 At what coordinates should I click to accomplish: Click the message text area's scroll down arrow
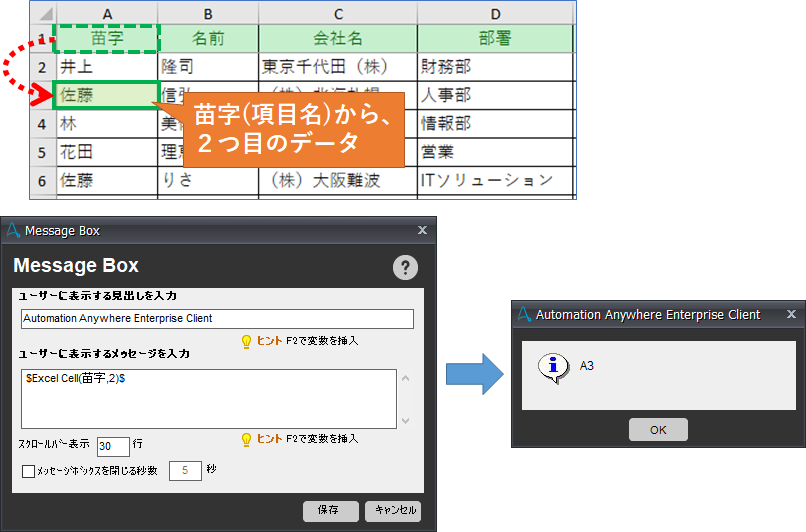pos(406,420)
